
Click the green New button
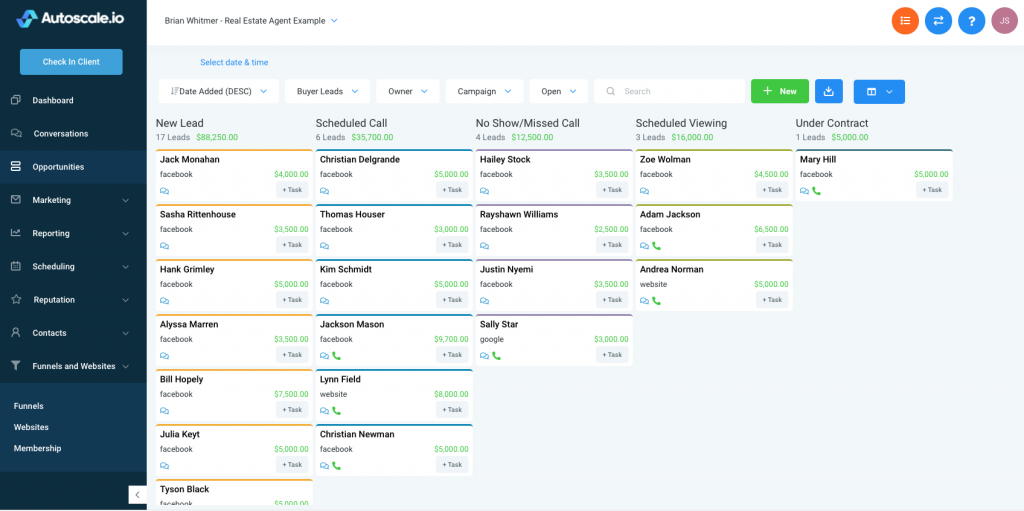(x=779, y=91)
